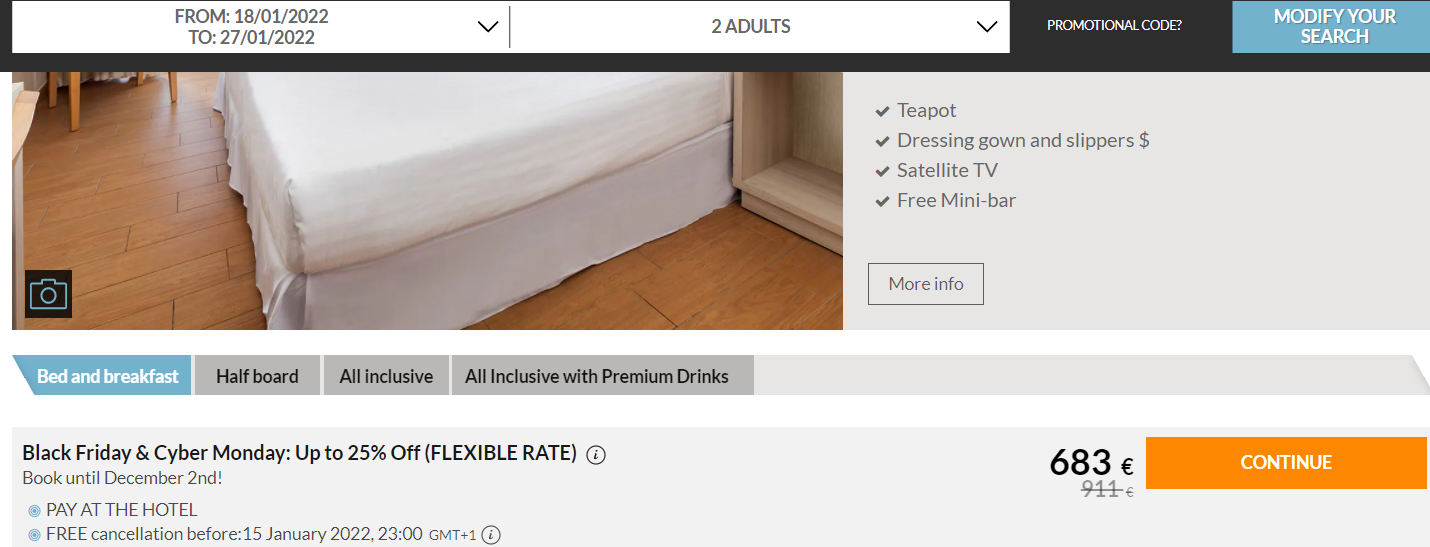The width and height of the screenshot is (1430, 547).
Task: Open the room photo gallery camera icon
Action: click(48, 294)
